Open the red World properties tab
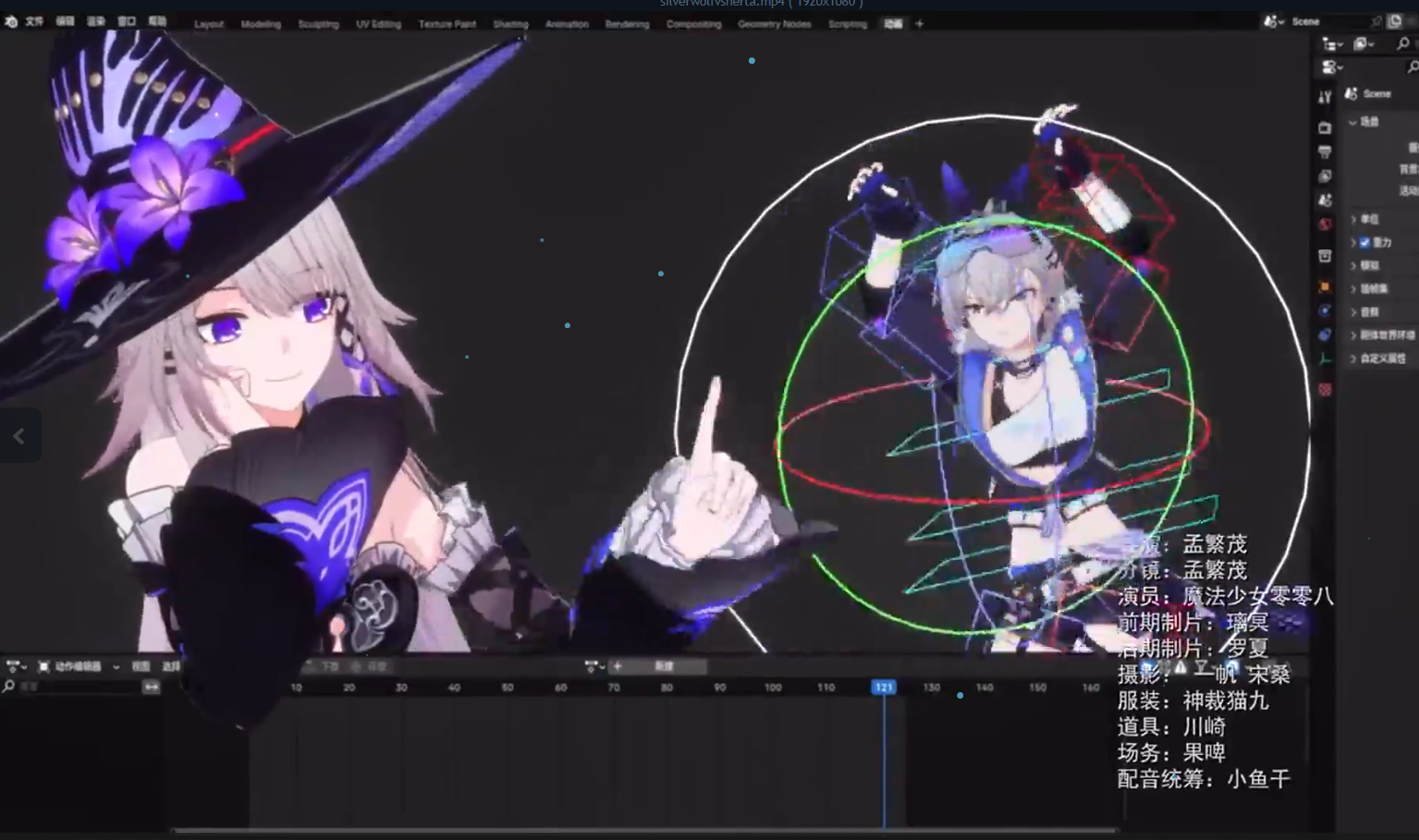Viewport: 1419px width, 840px height. click(x=1325, y=224)
